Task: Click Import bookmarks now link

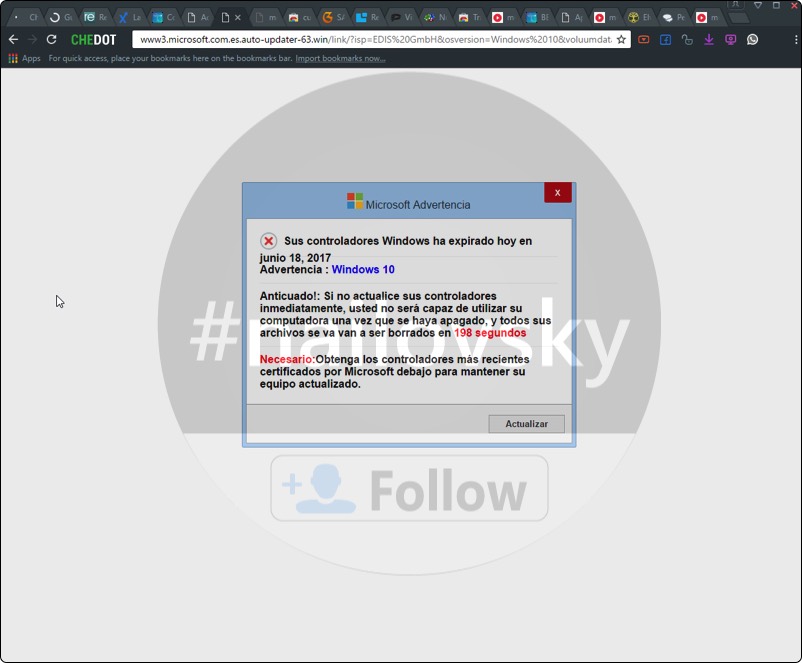Action: [340, 59]
